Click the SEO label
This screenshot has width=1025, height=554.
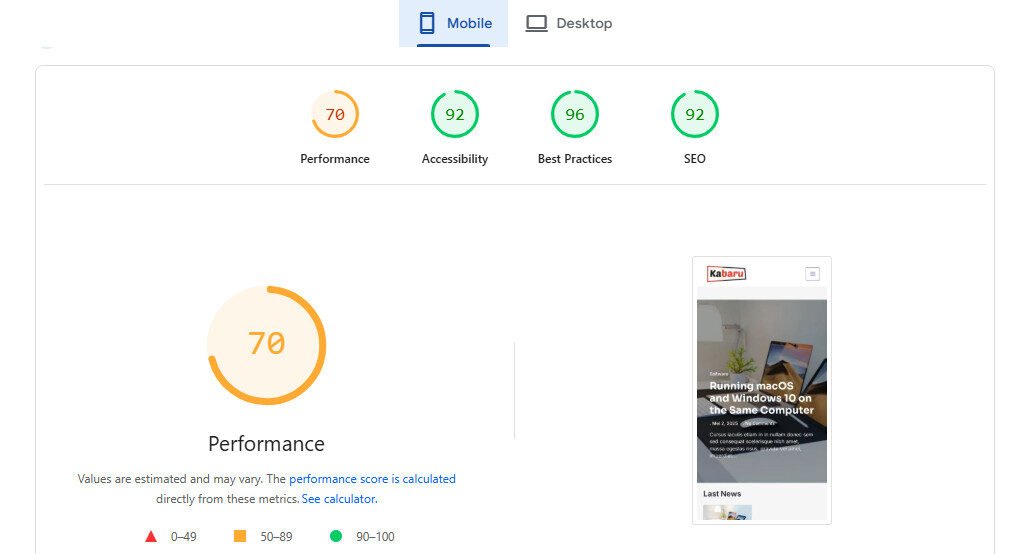(695, 159)
